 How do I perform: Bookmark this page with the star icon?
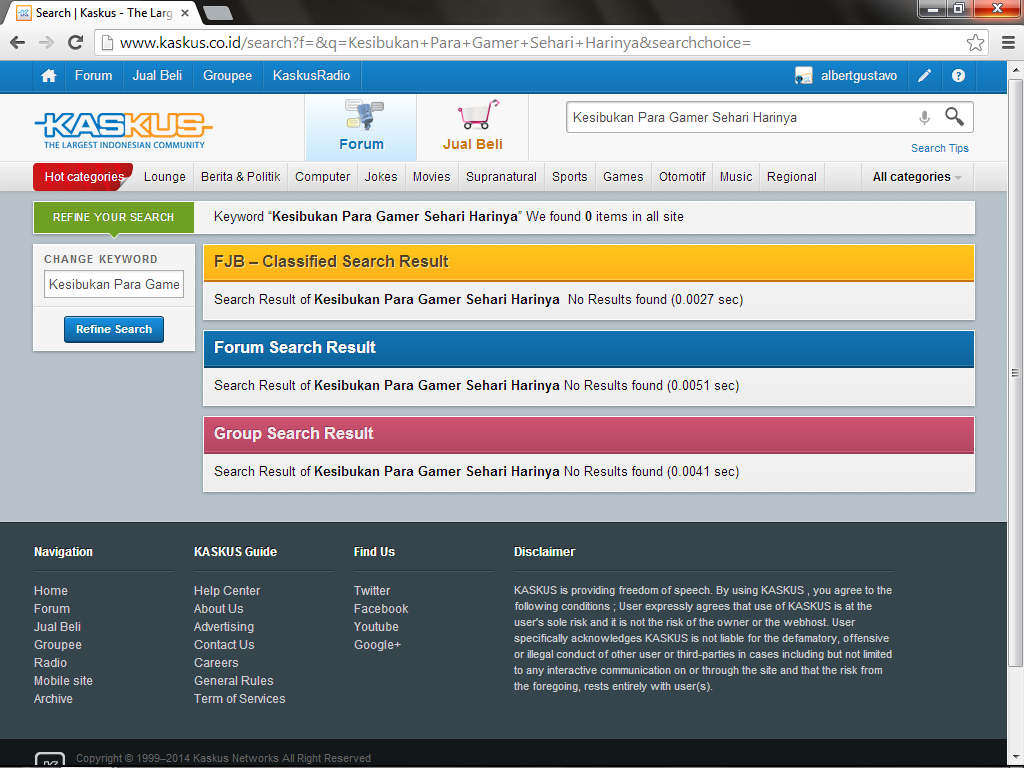975,42
